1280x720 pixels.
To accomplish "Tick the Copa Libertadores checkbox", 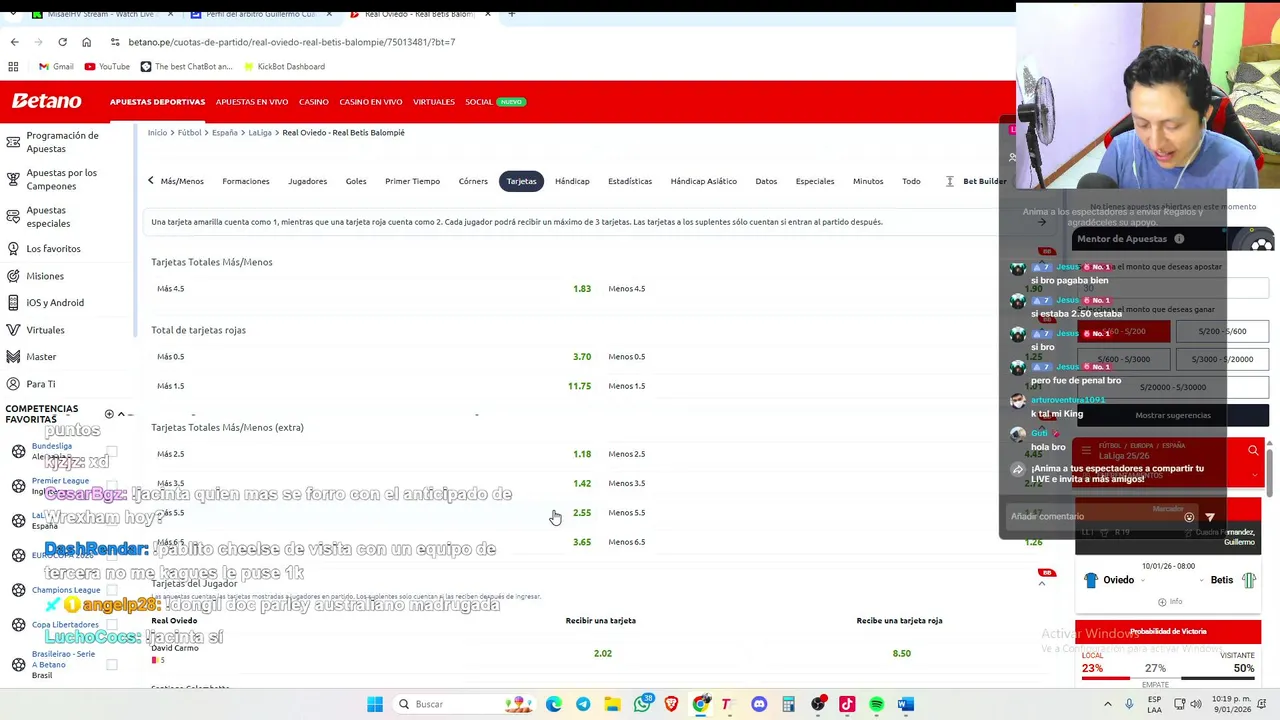I will [x=112, y=625].
